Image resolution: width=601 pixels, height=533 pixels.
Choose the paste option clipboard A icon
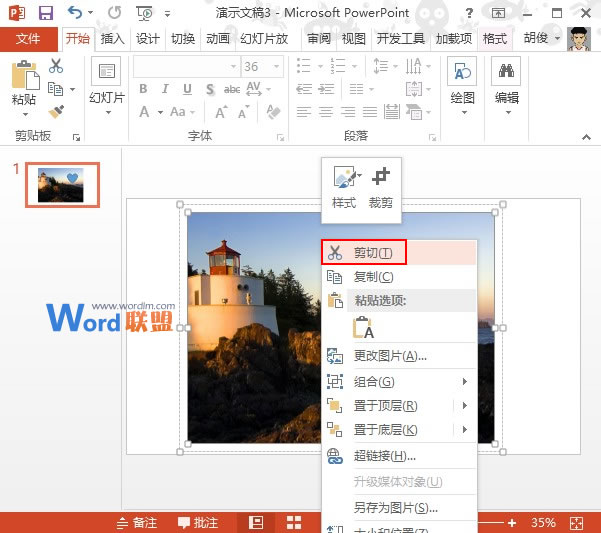coord(363,328)
